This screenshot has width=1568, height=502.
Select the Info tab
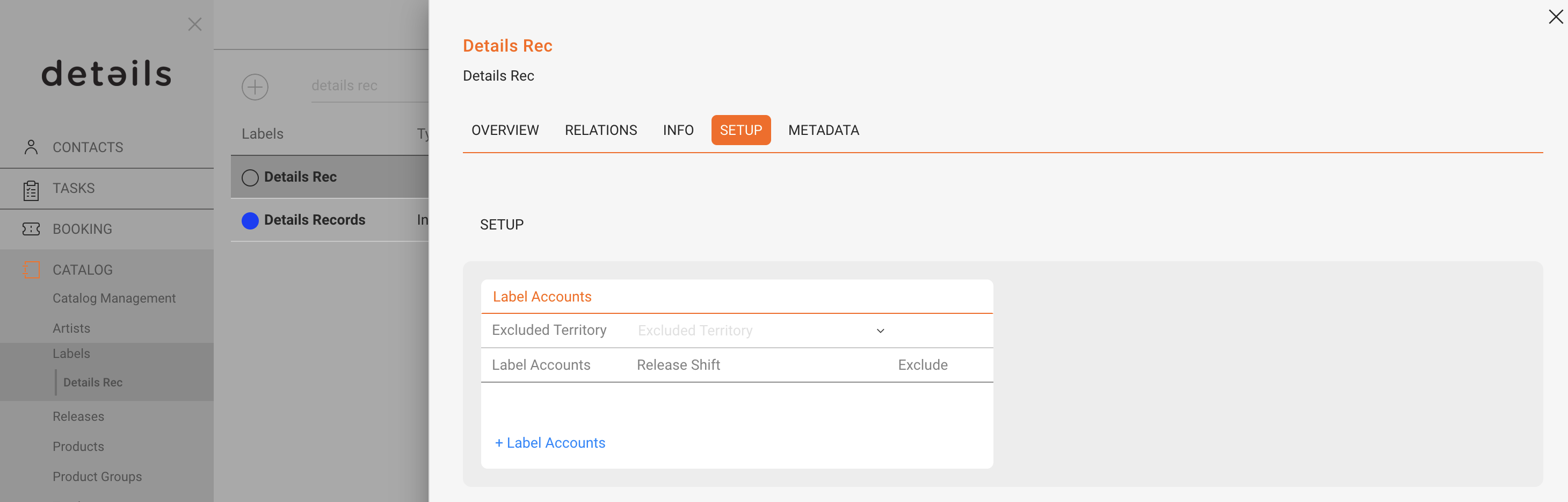(x=678, y=130)
